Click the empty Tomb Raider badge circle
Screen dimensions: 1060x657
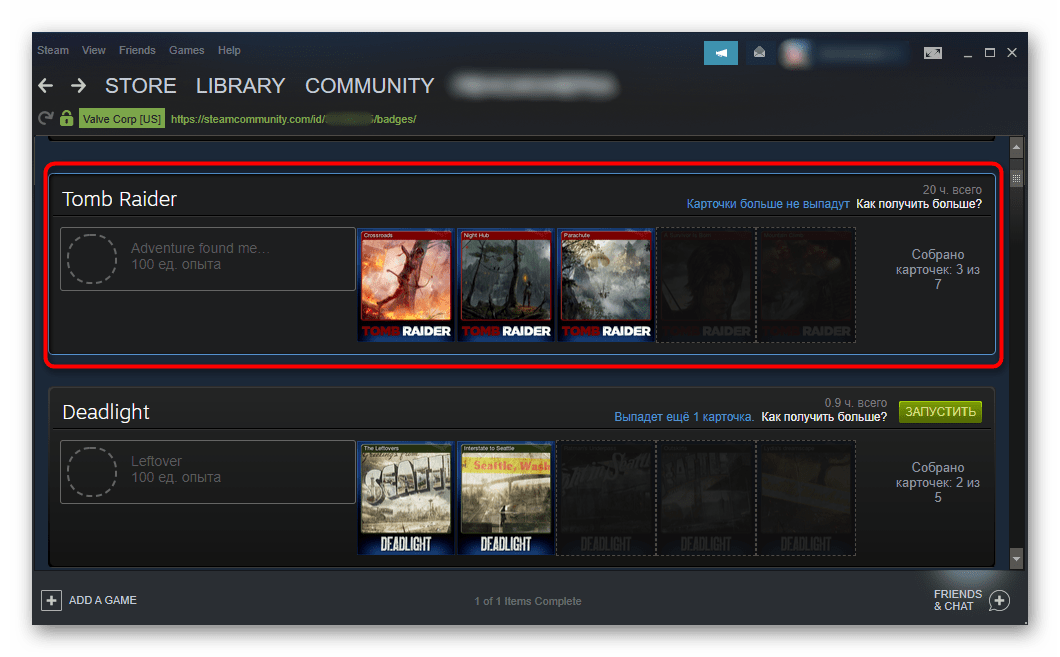tap(92, 259)
